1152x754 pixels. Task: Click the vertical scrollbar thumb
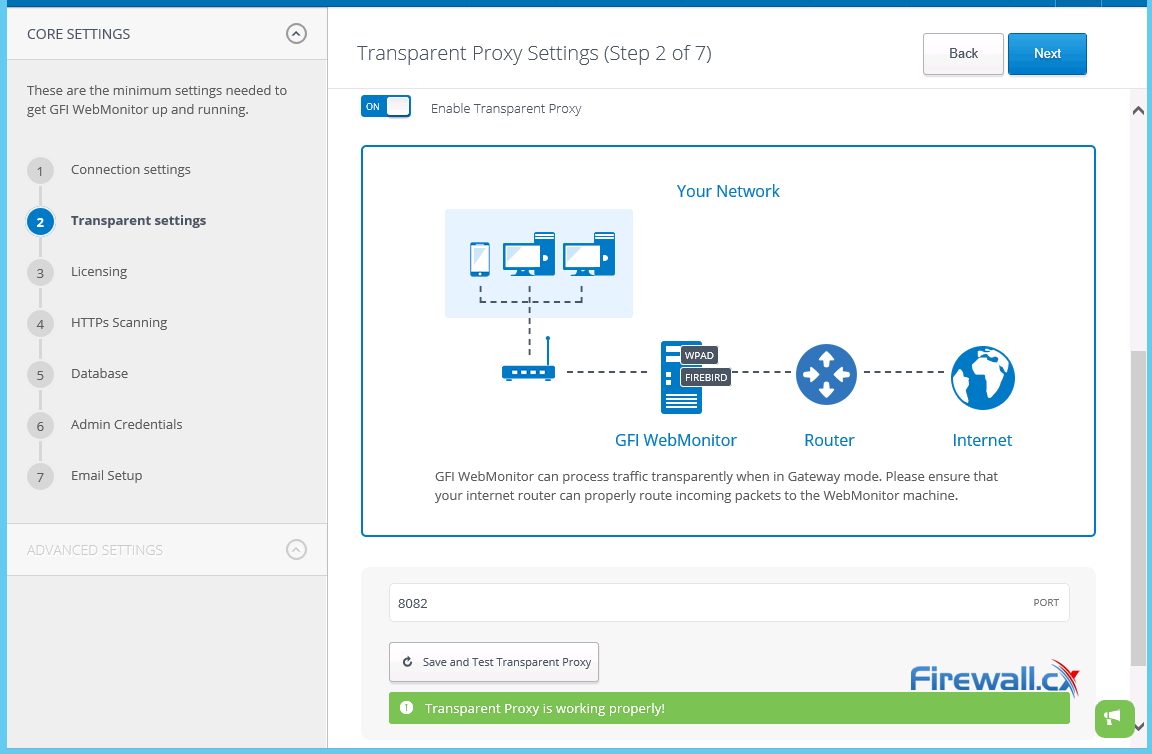pyautogui.click(x=1138, y=509)
